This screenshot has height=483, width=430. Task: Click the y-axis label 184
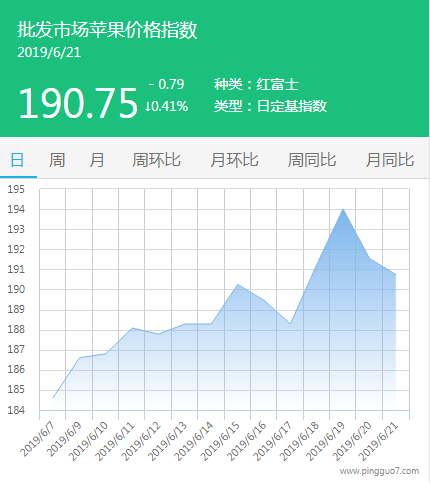pyautogui.click(x=16, y=410)
